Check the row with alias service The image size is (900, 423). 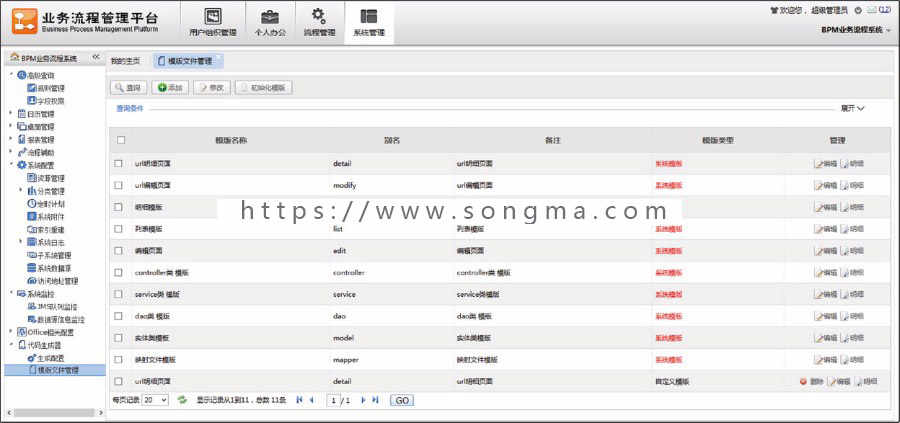118,294
